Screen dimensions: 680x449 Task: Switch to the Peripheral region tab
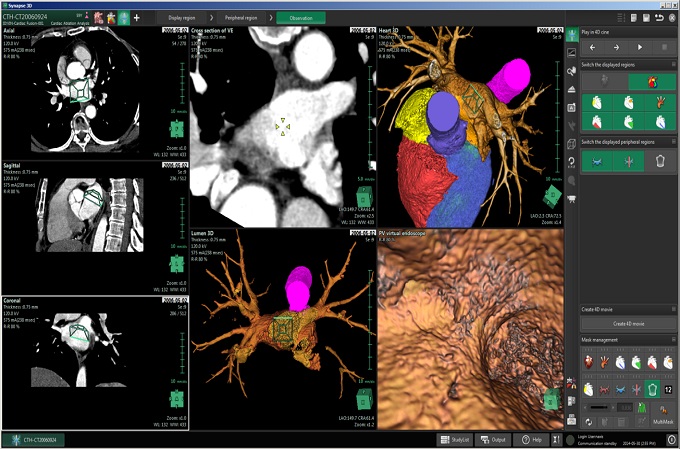241,18
